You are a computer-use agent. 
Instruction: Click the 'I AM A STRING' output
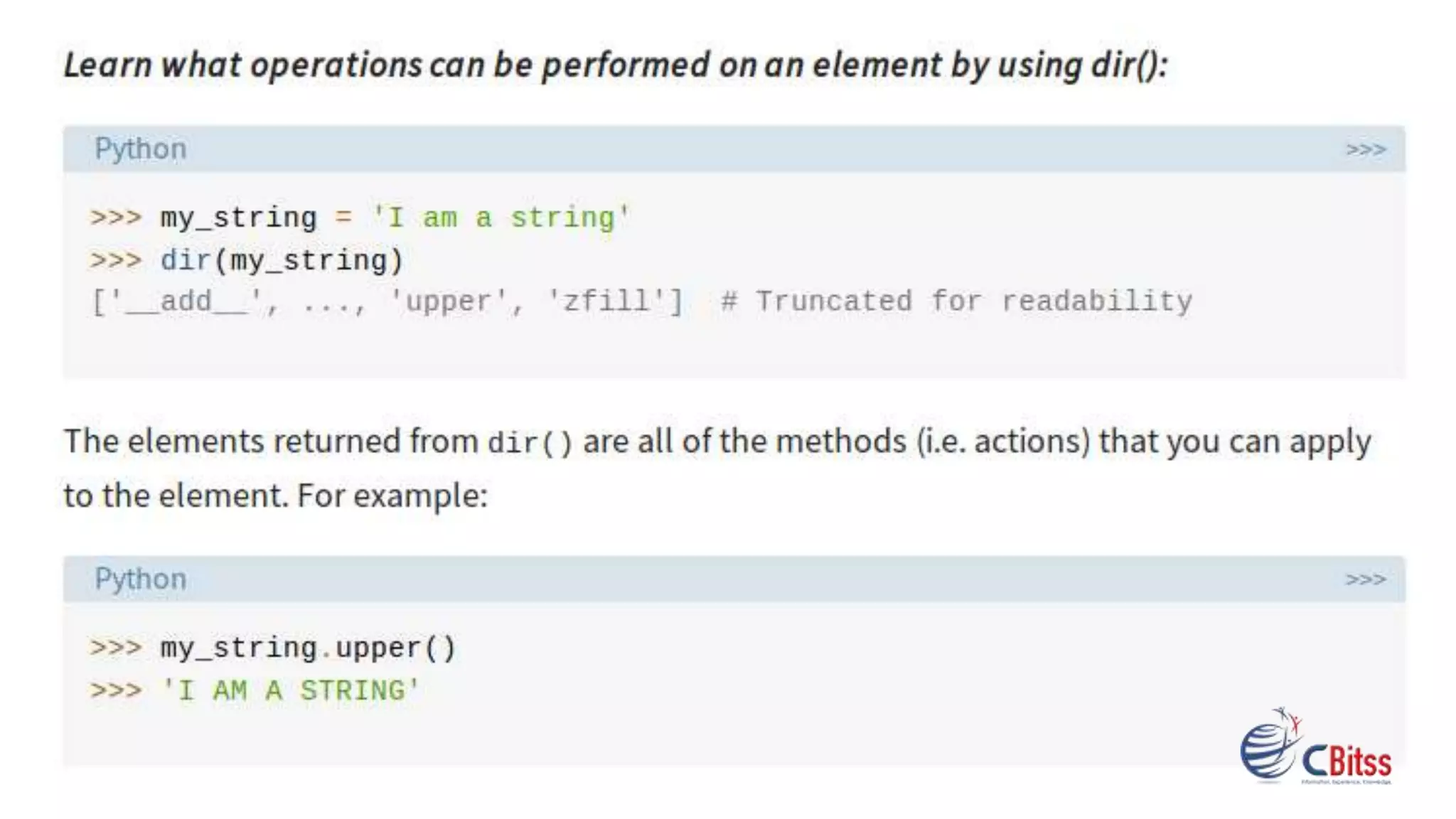click(x=291, y=690)
